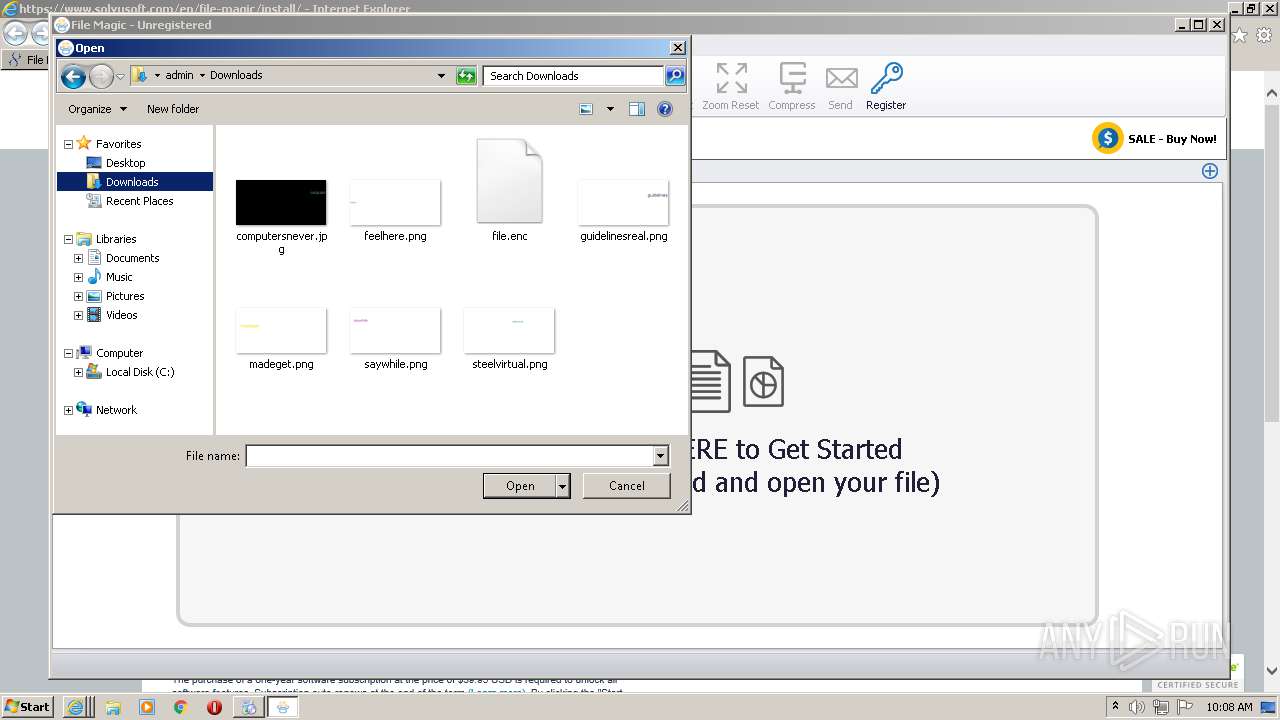The width and height of the screenshot is (1280, 720).
Task: Expand the Music library
Action: tap(78, 277)
